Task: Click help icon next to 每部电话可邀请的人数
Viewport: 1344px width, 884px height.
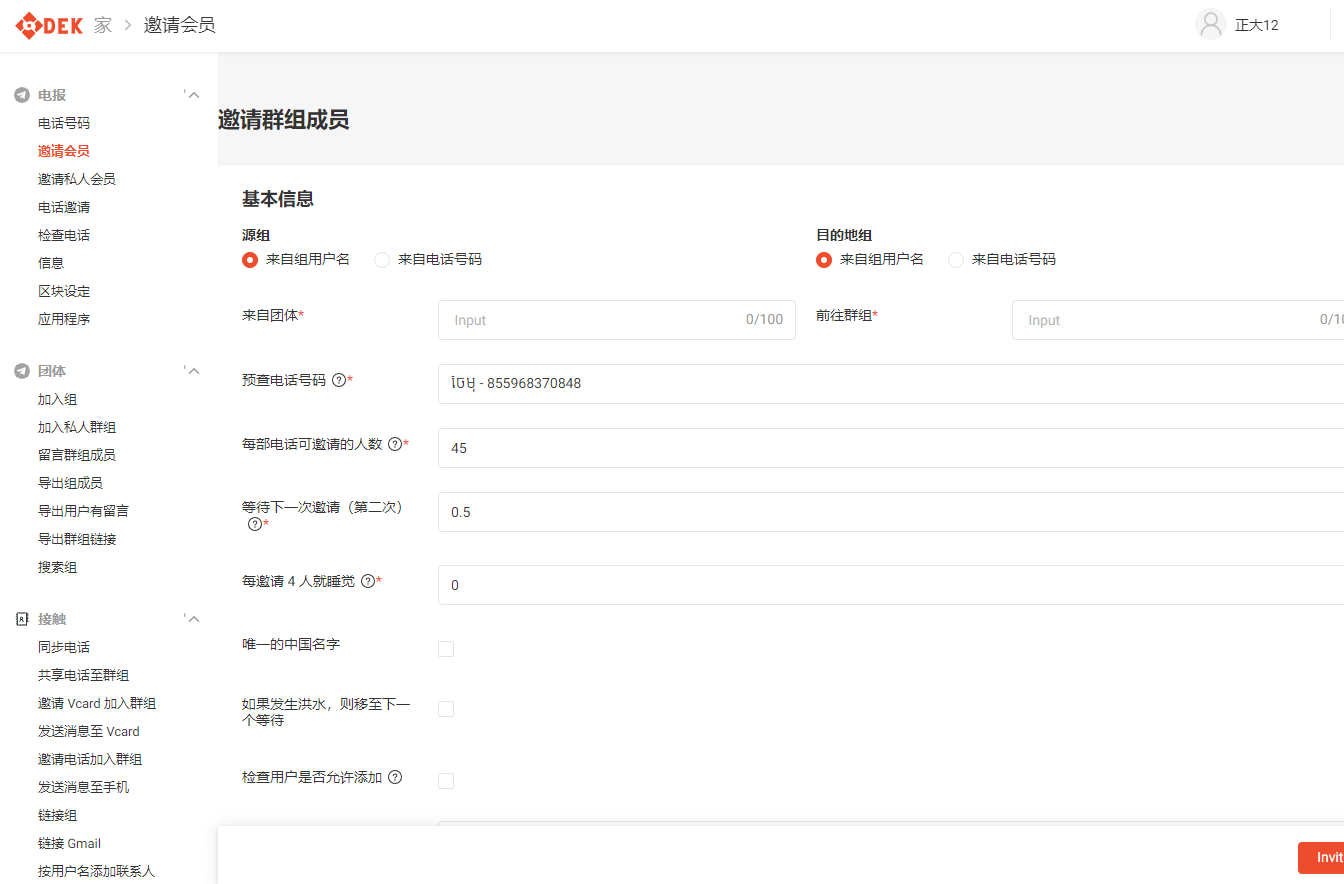Action: click(x=395, y=444)
